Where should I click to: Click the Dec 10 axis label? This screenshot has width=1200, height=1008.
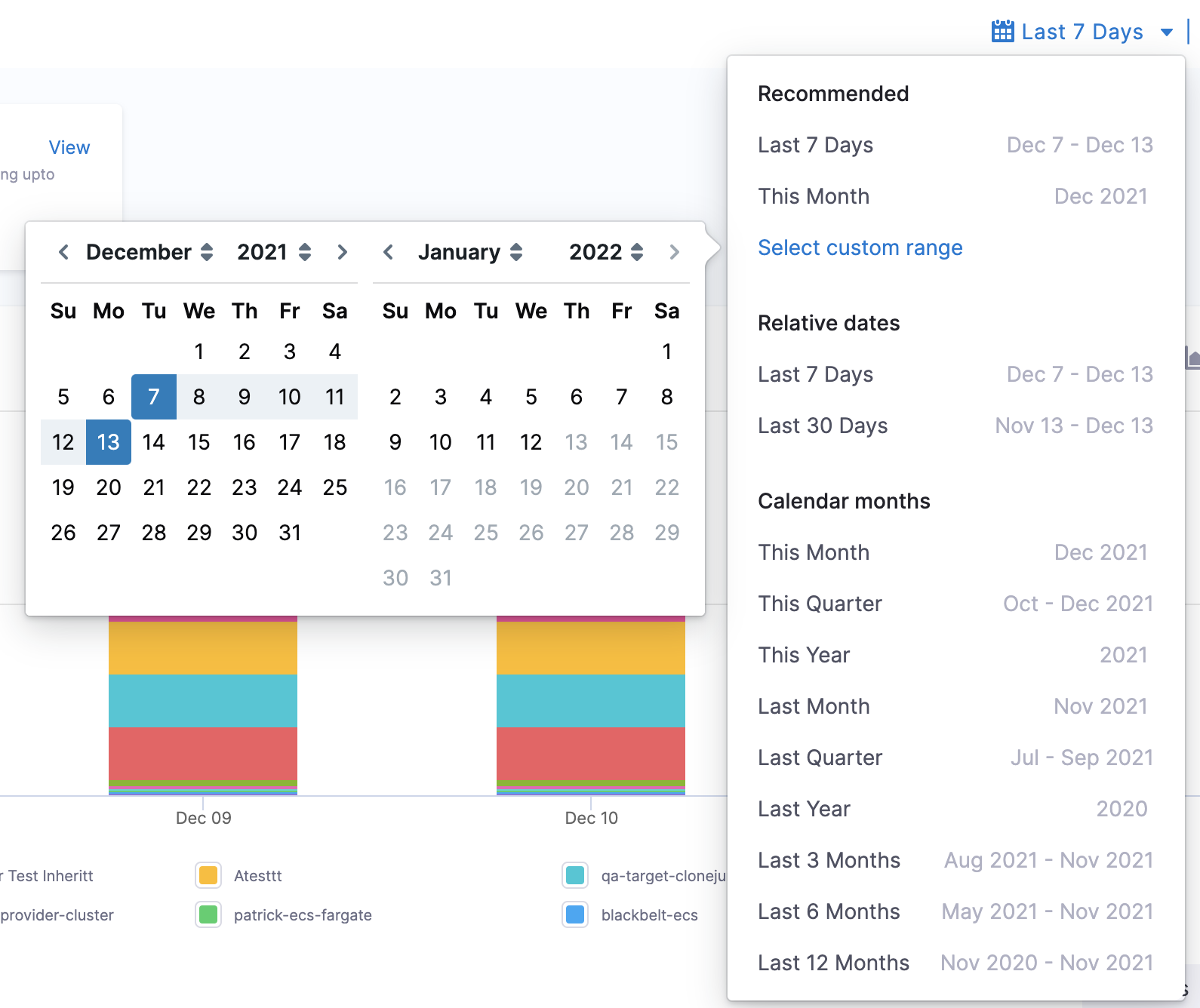pos(592,818)
